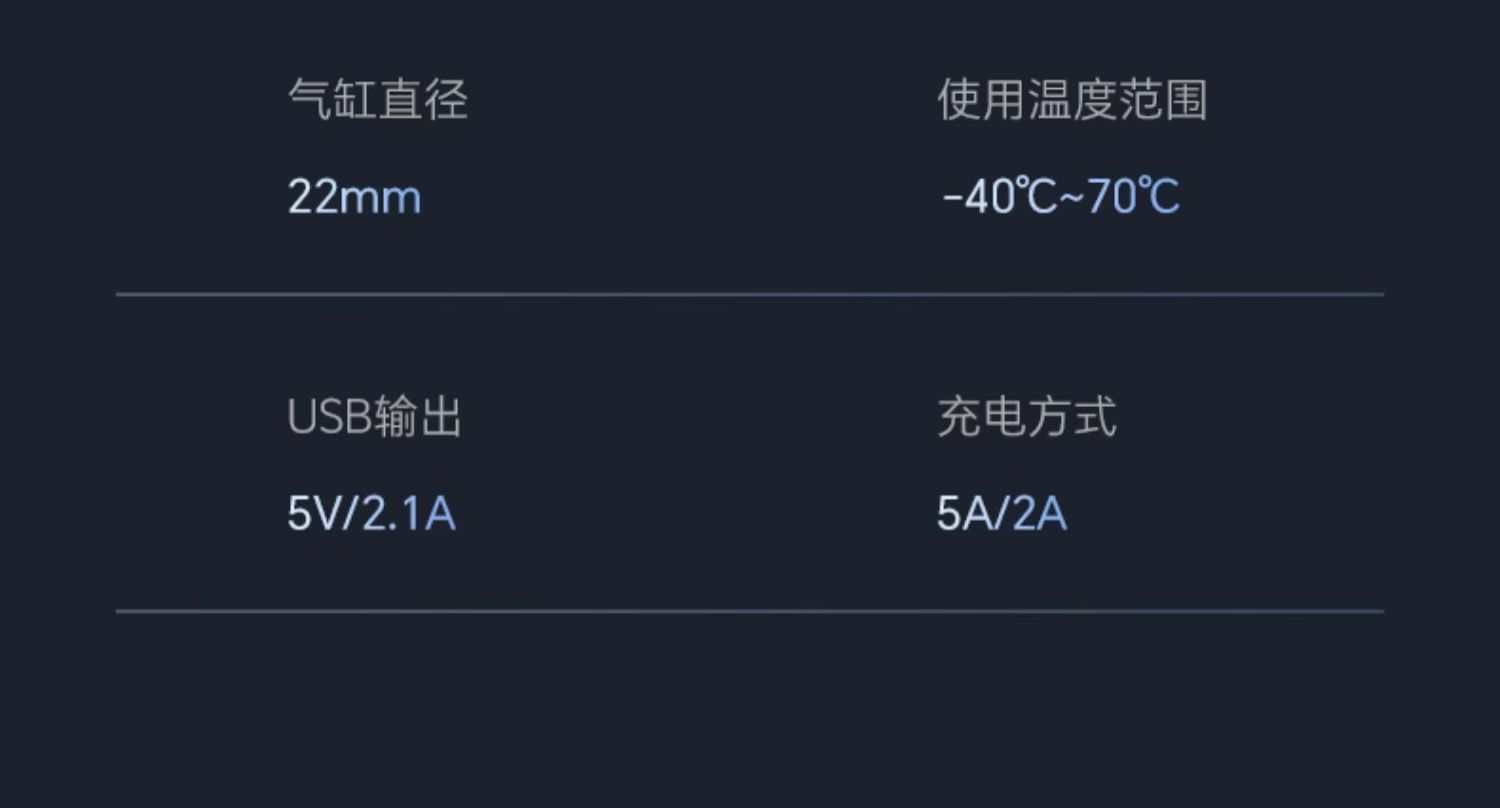
Task: Select the 22mm cylinder diameter value
Action: click(x=354, y=197)
